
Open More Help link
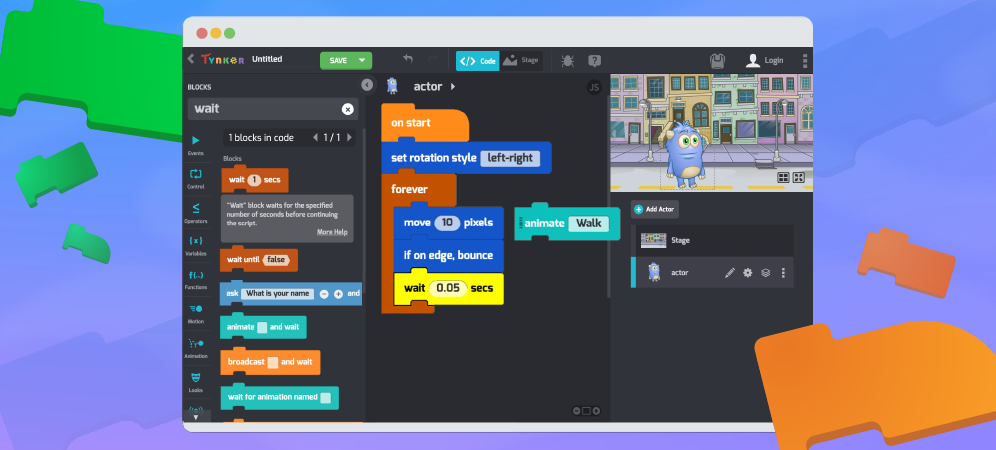[332, 232]
